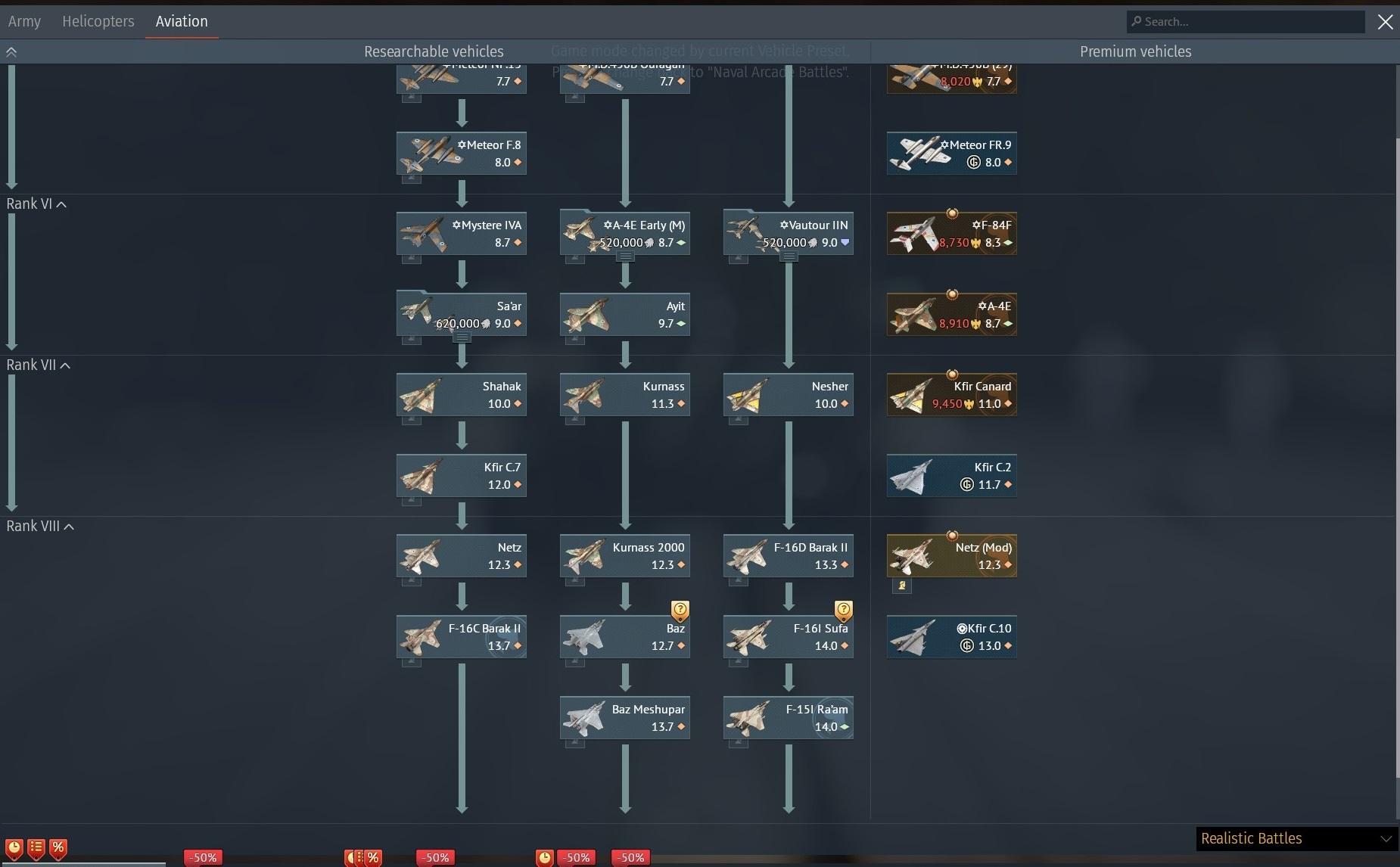Image resolution: width=1400 pixels, height=867 pixels.
Task: Click the red clock booster icon at bottom left
Action: point(14,848)
